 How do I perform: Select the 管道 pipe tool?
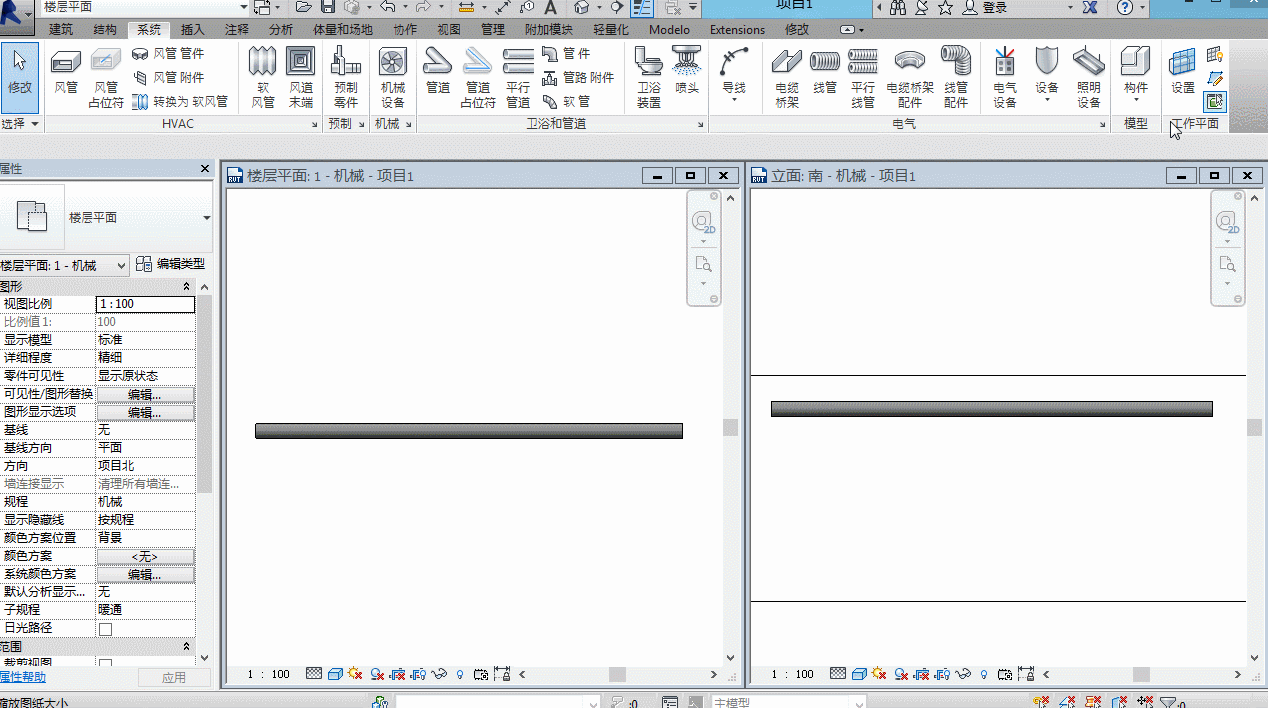coord(438,72)
